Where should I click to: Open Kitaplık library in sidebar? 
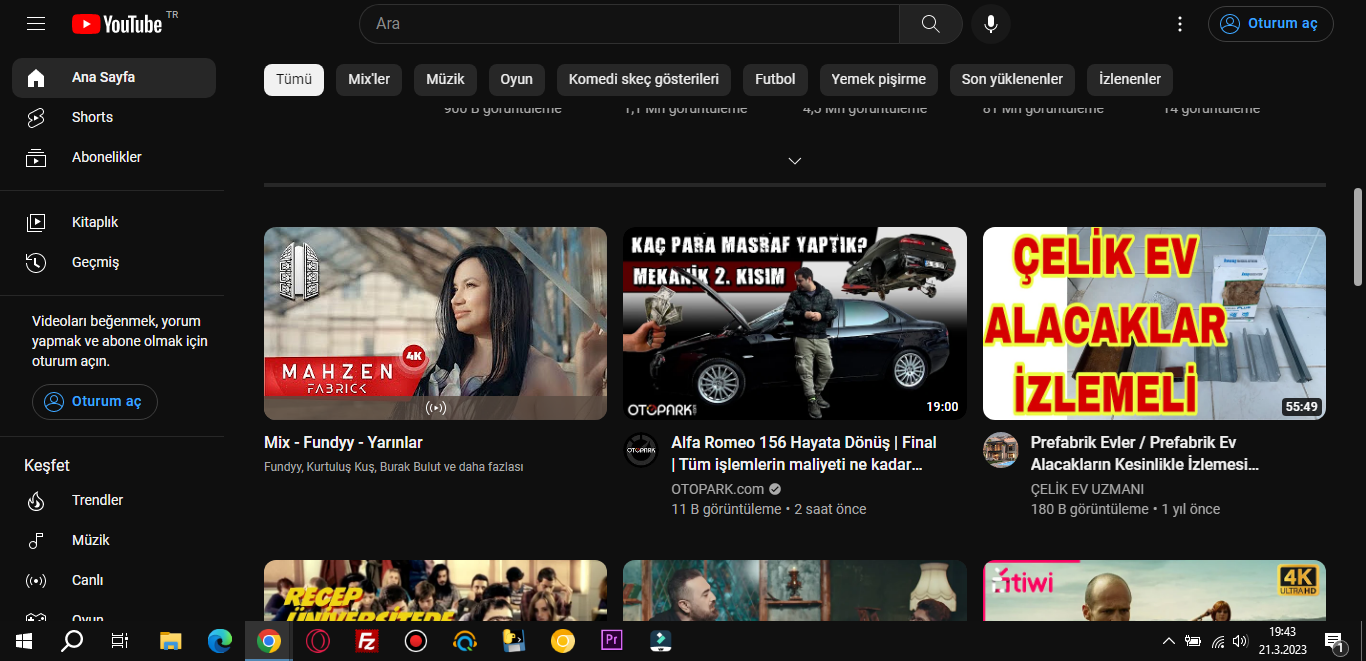click(x=114, y=222)
